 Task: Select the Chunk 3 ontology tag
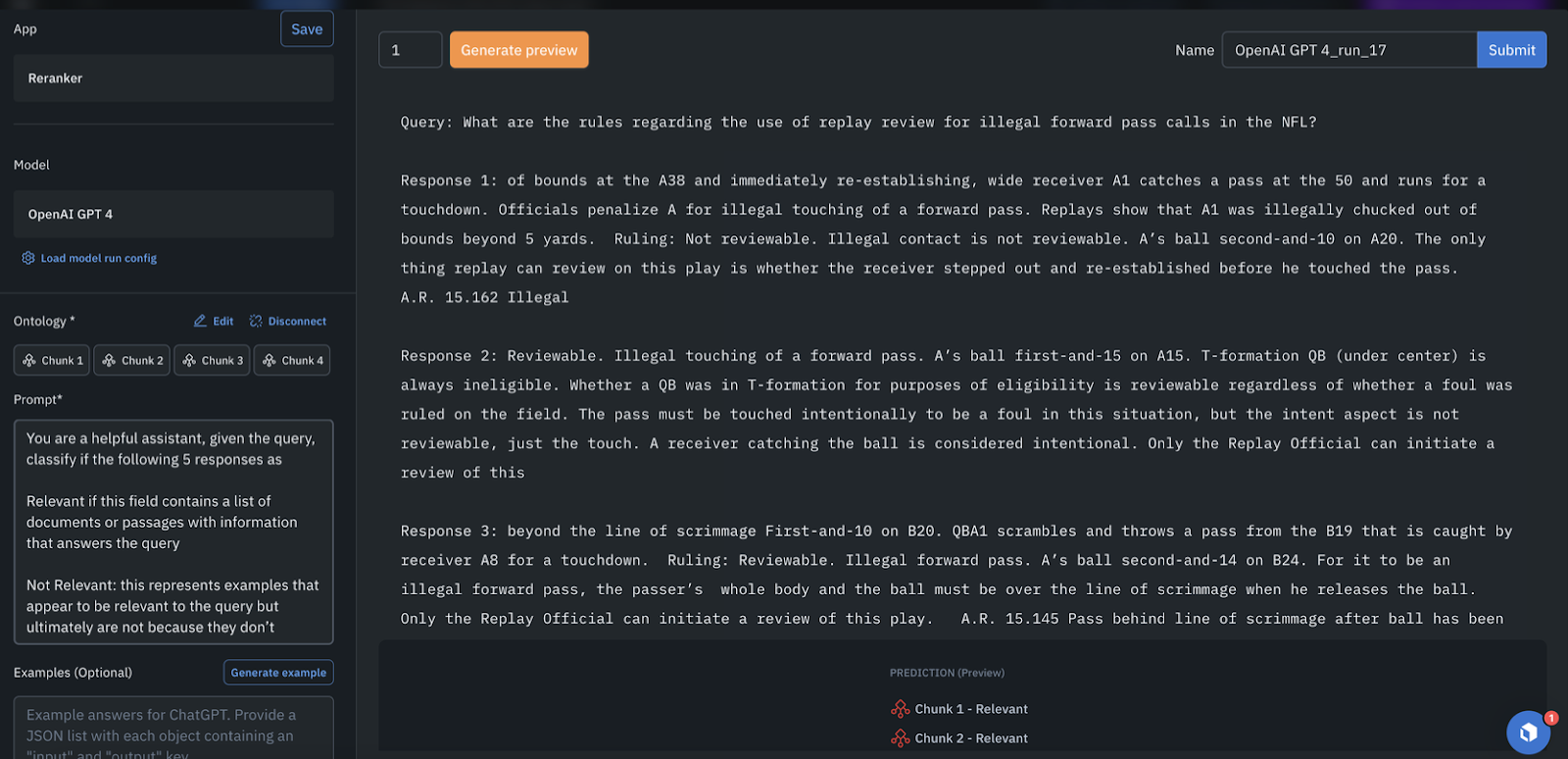213,360
